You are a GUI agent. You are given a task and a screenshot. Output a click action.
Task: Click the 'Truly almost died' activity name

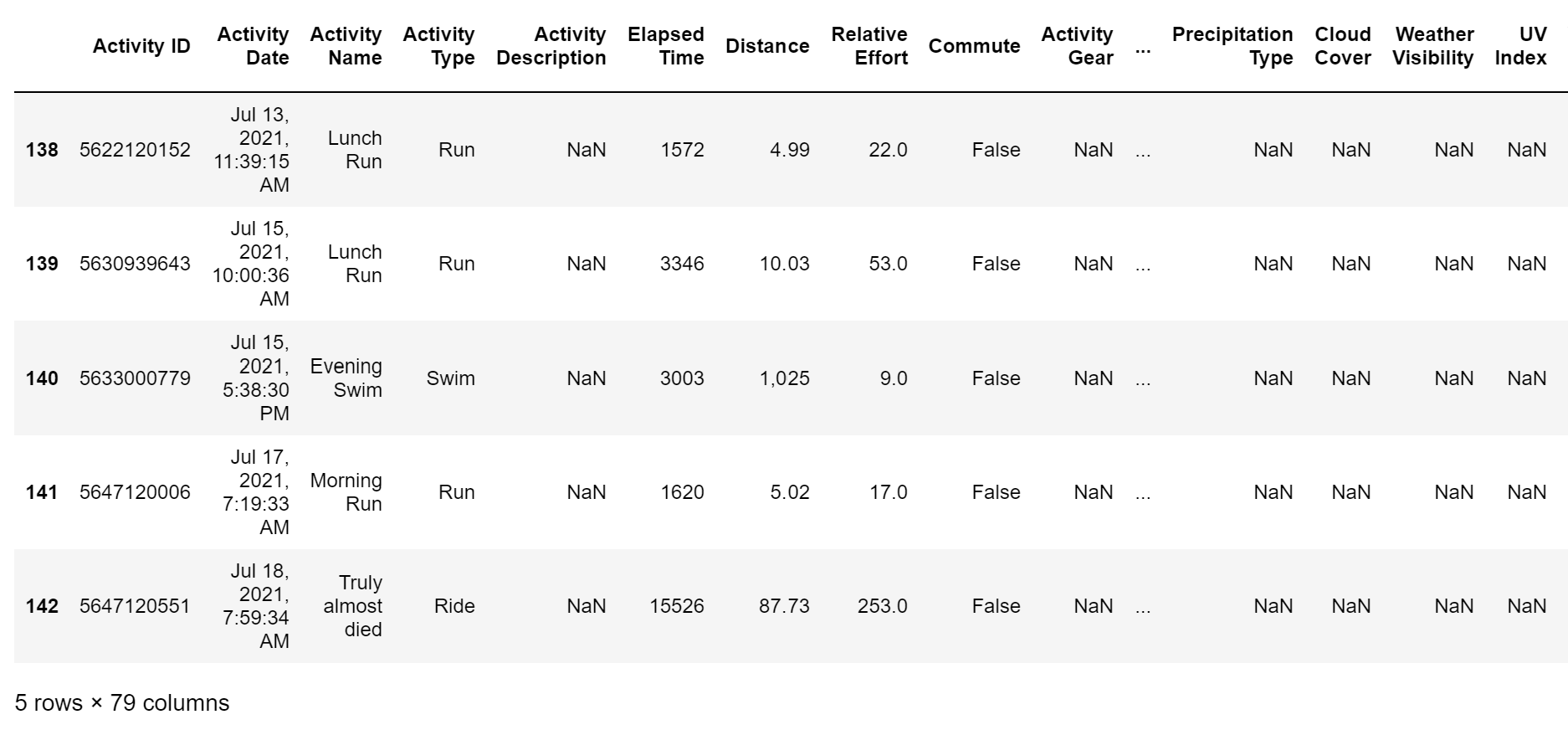click(353, 606)
